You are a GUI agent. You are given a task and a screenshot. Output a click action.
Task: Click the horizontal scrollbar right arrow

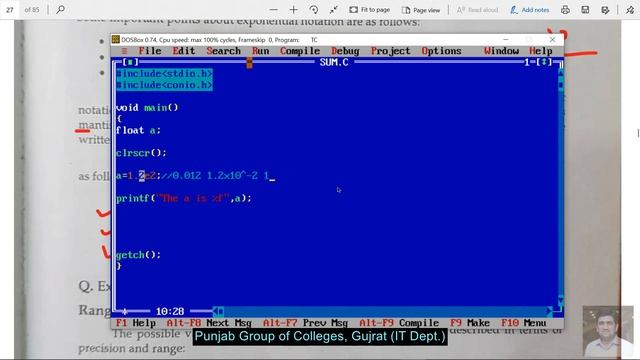[549, 311]
